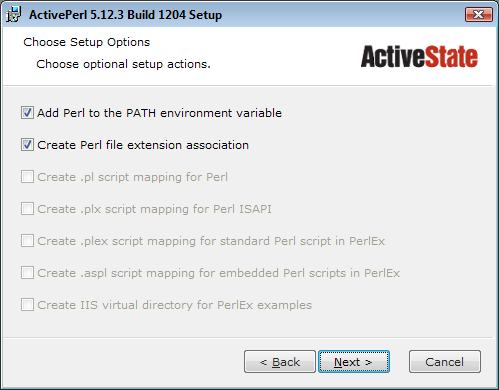Cancel the ActivePerl installation
499x390 pixels.
(445, 362)
